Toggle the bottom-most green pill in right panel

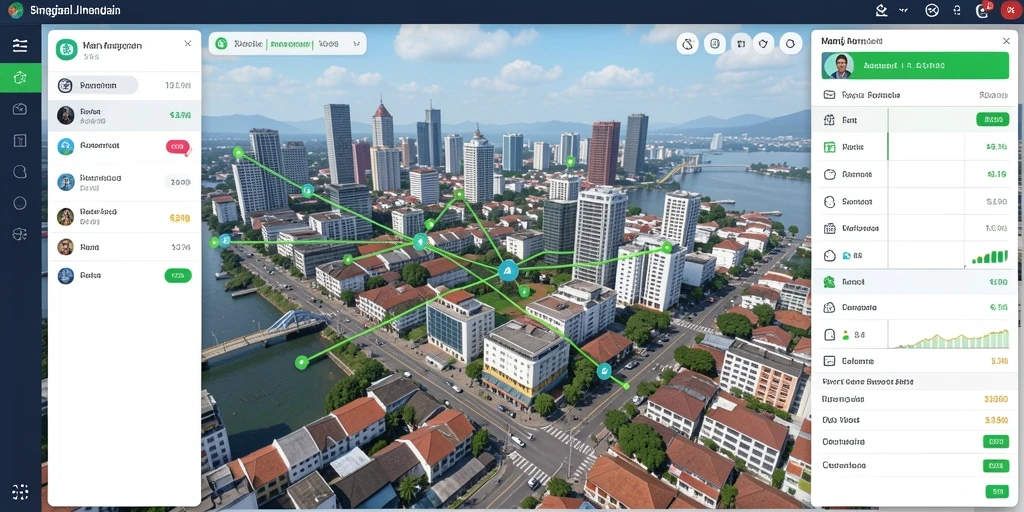click(x=997, y=491)
